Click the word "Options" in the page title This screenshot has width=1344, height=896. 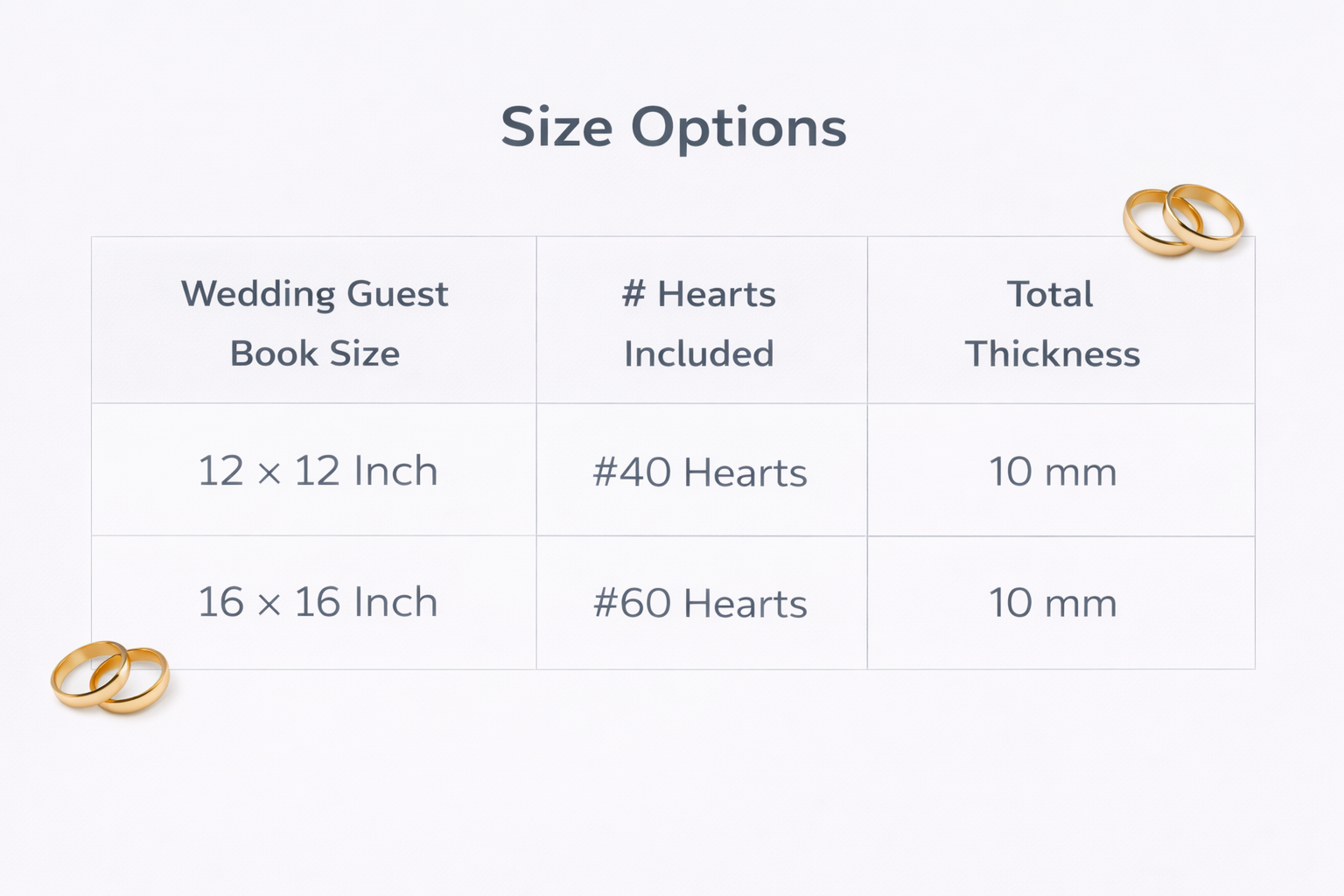click(738, 128)
